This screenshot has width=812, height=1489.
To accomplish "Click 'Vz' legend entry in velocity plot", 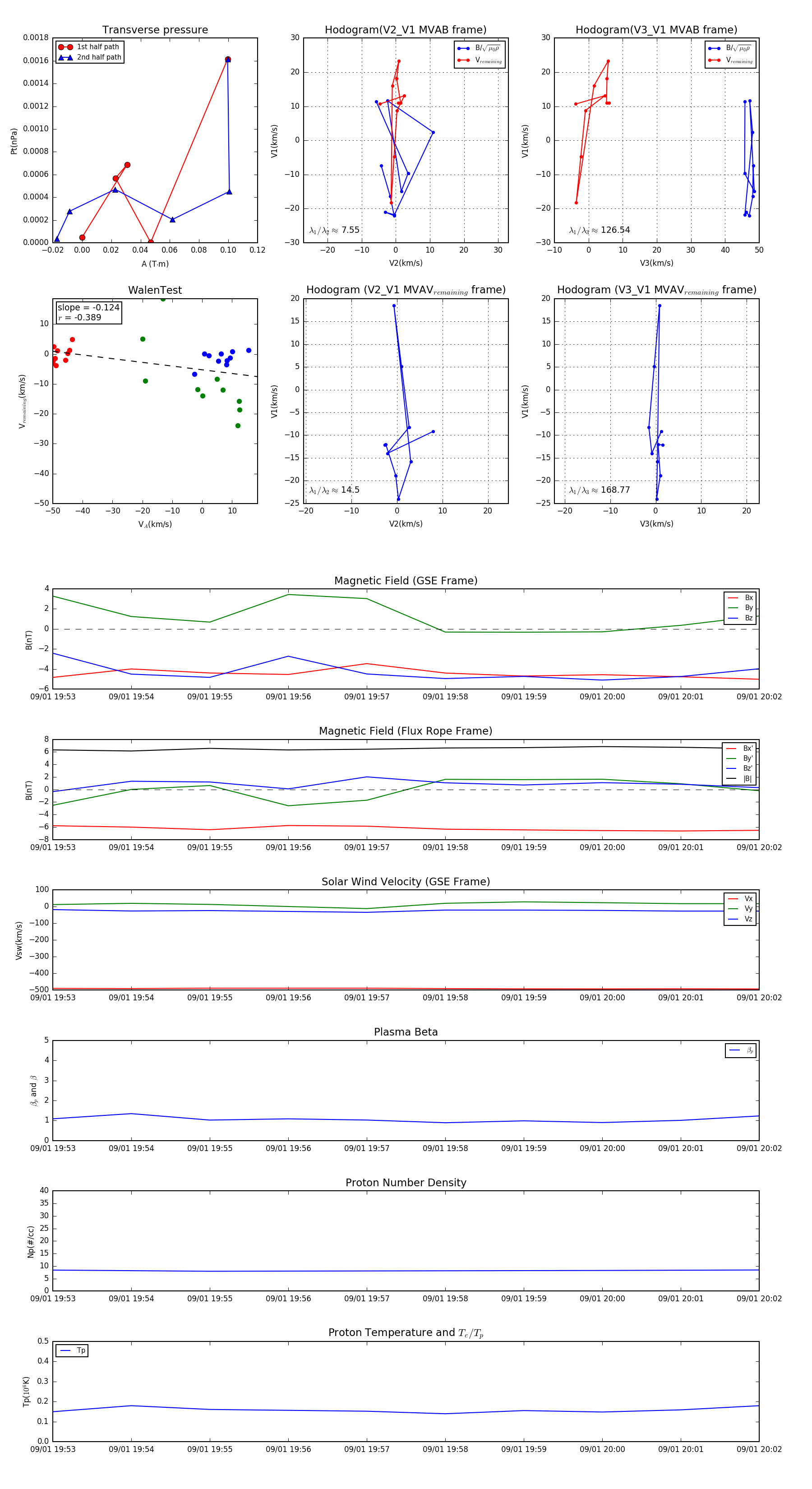I will tap(740, 919).
